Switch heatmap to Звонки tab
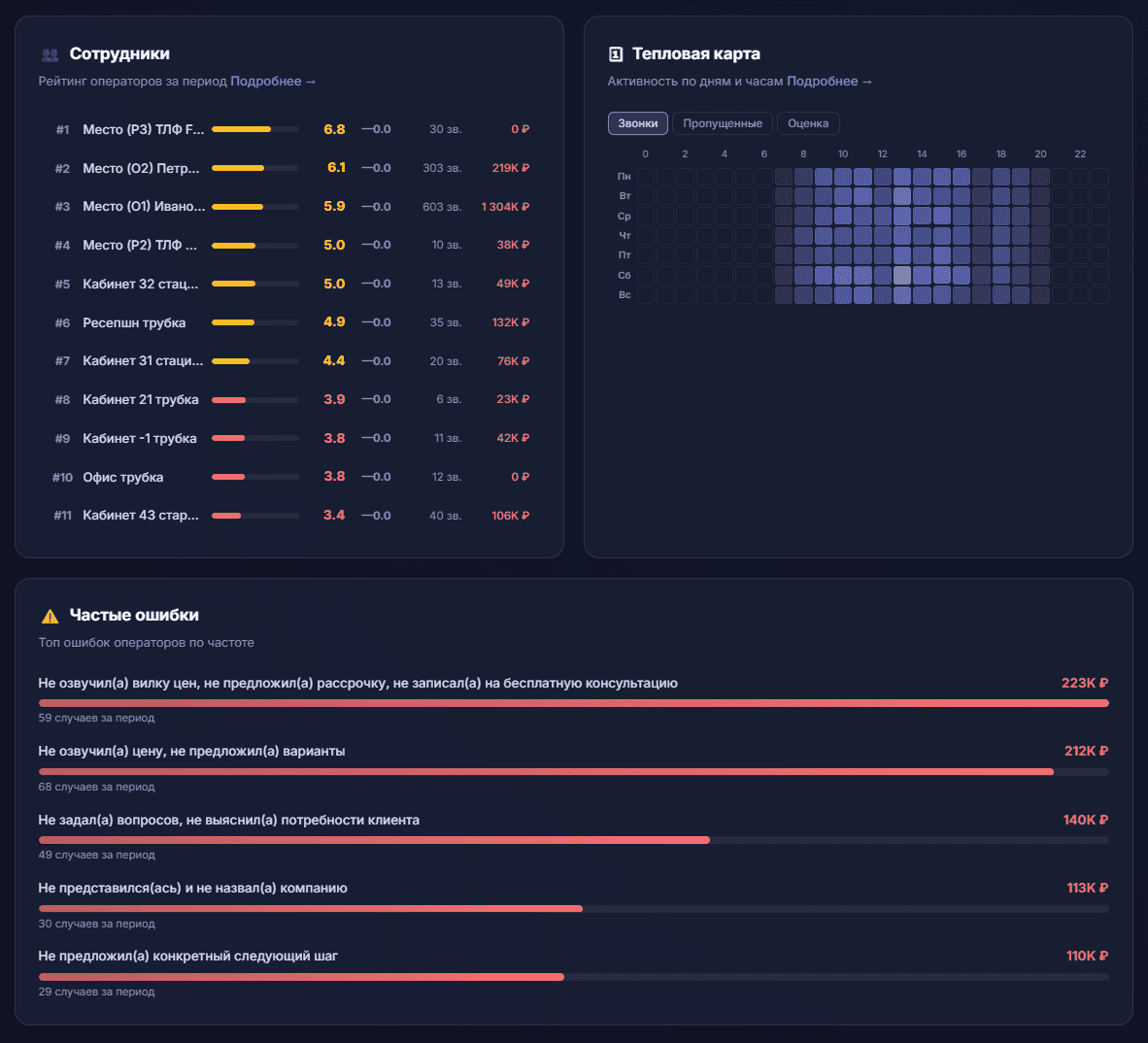 [637, 123]
